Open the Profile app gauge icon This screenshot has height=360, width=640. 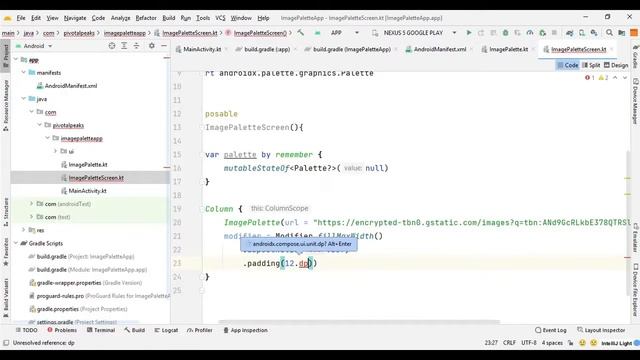(530, 33)
